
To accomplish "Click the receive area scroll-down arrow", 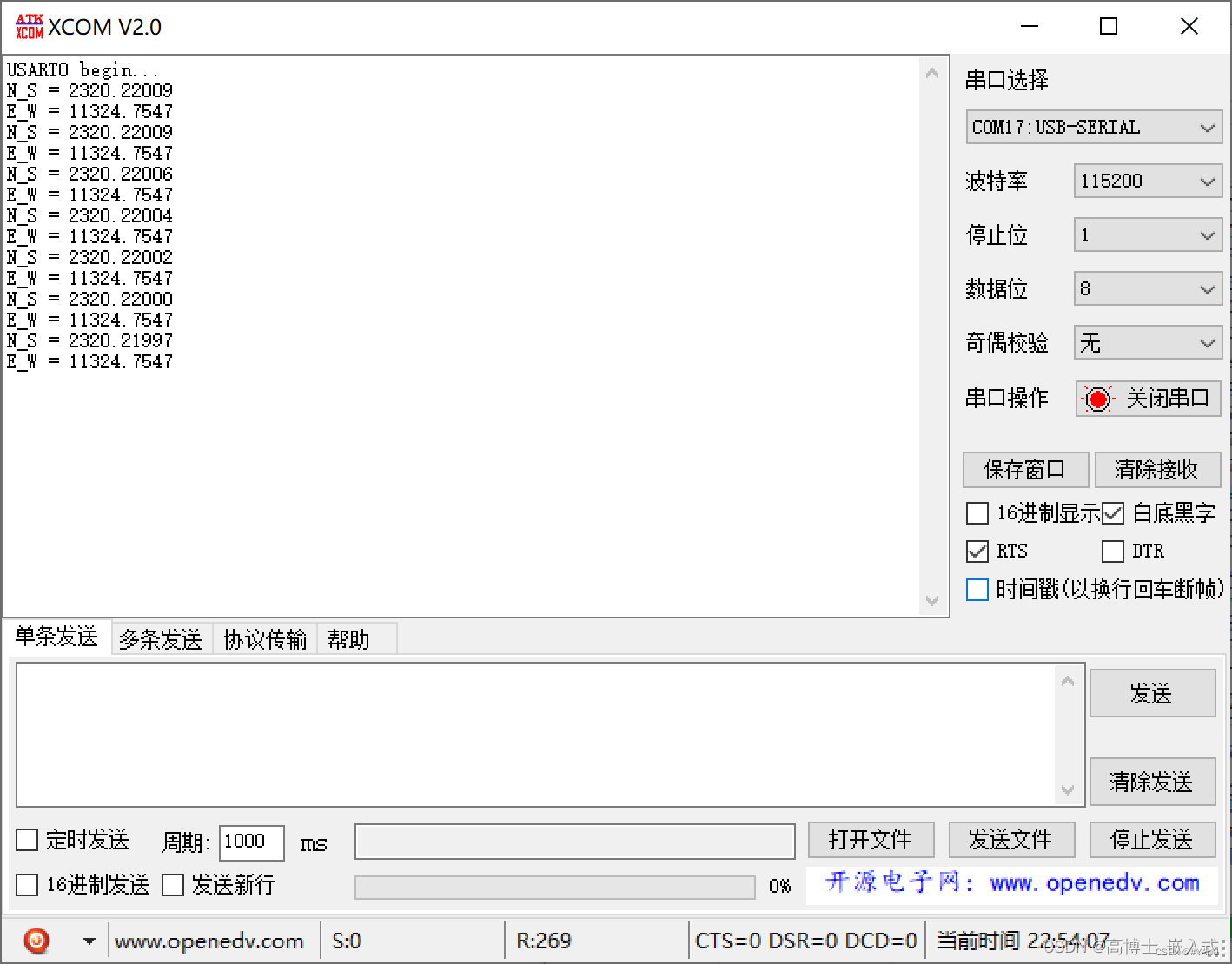I will point(932,600).
